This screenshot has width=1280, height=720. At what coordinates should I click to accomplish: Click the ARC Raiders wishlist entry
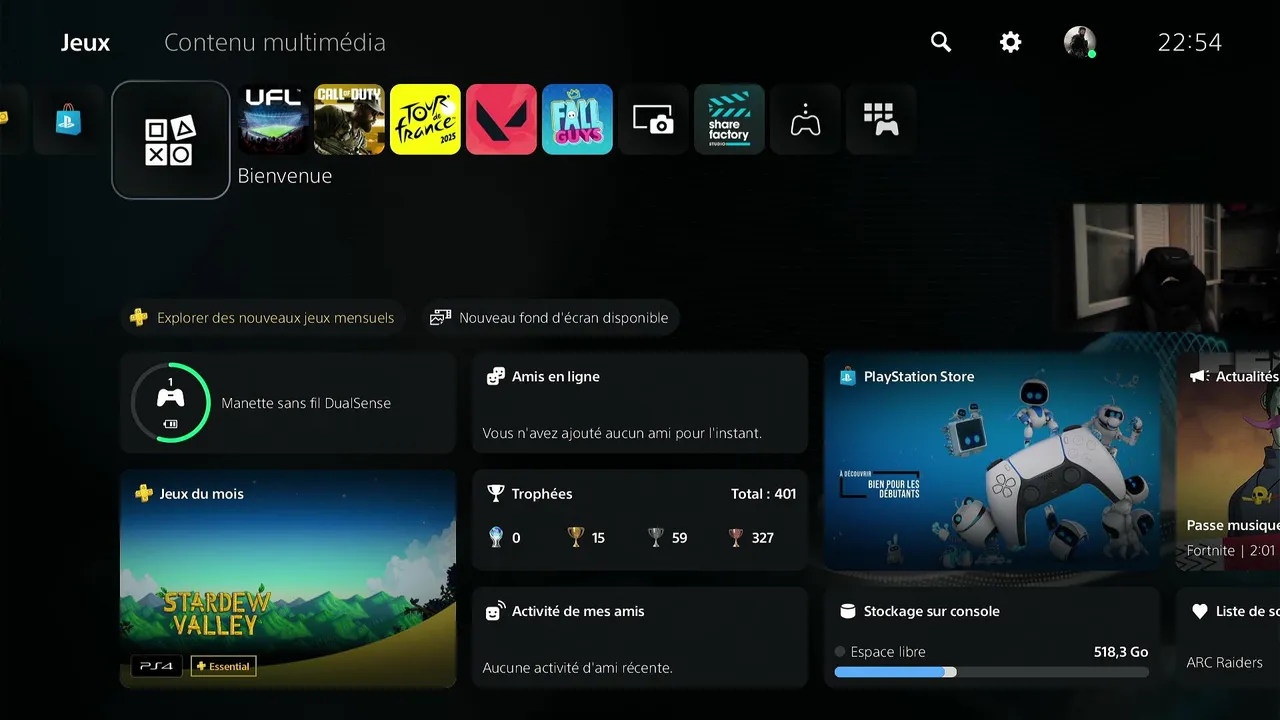pos(1224,662)
